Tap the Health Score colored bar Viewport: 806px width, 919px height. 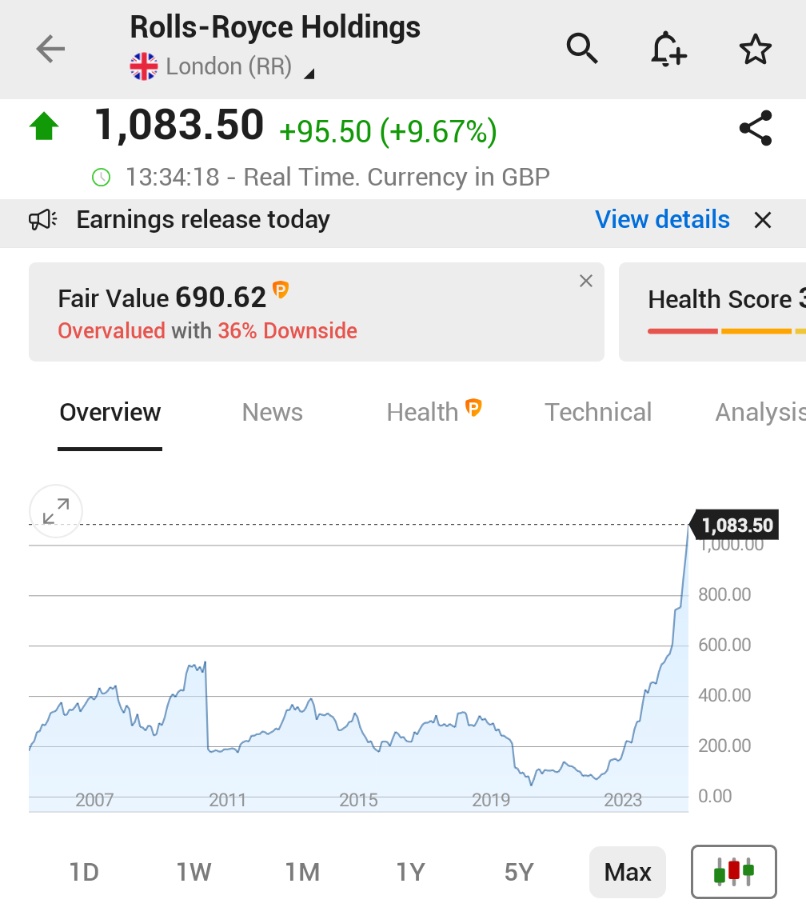727,331
